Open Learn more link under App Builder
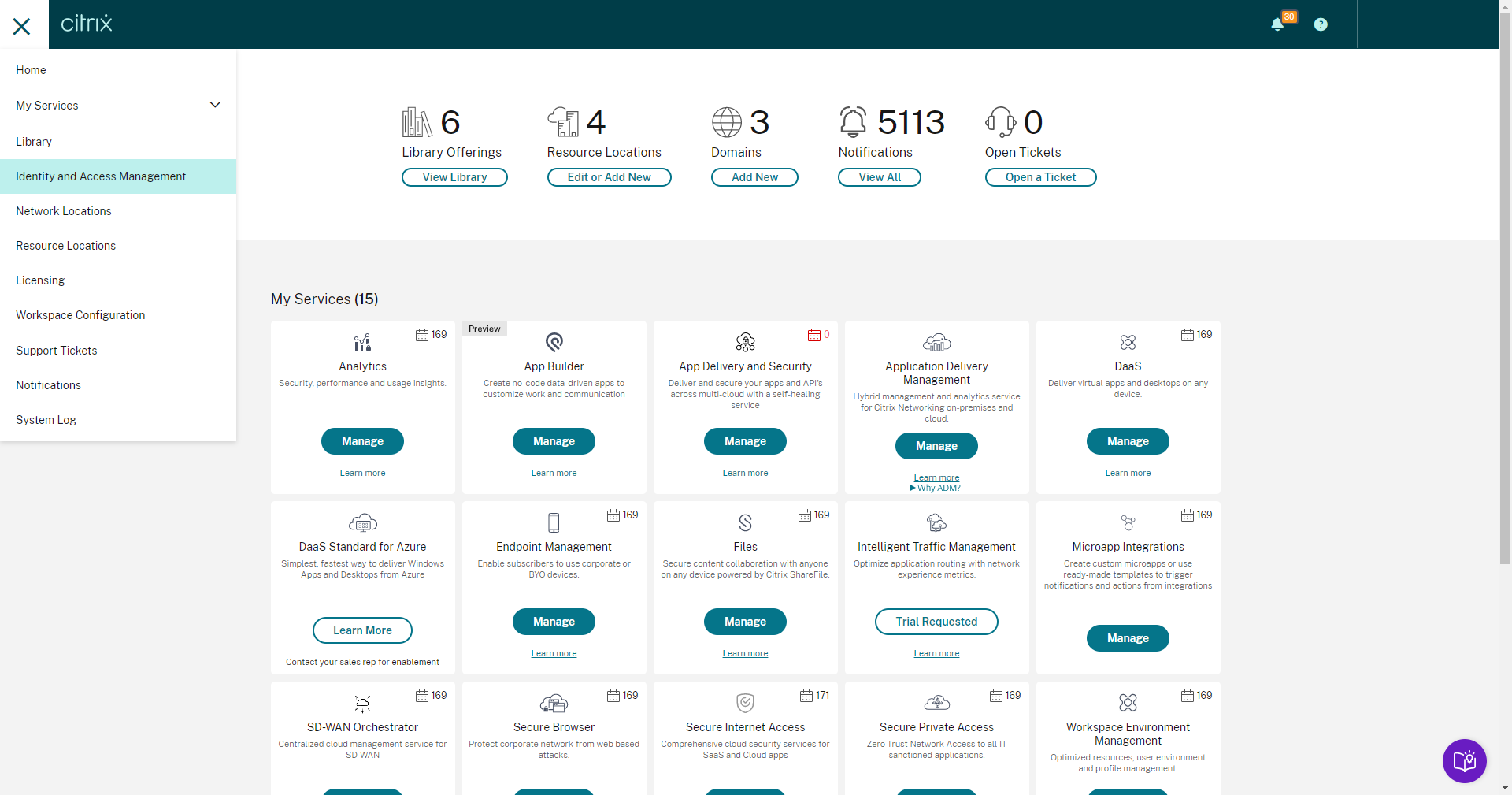 click(554, 473)
